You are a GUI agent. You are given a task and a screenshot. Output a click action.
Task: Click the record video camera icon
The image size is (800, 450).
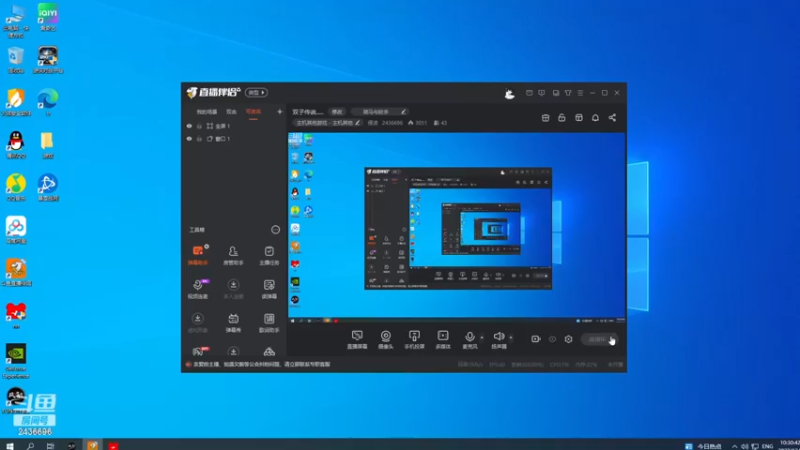(536, 339)
